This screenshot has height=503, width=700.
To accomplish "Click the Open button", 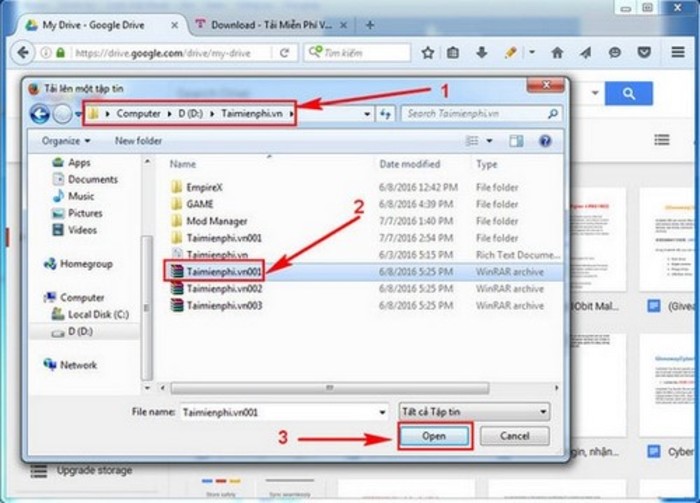I will (434, 436).
